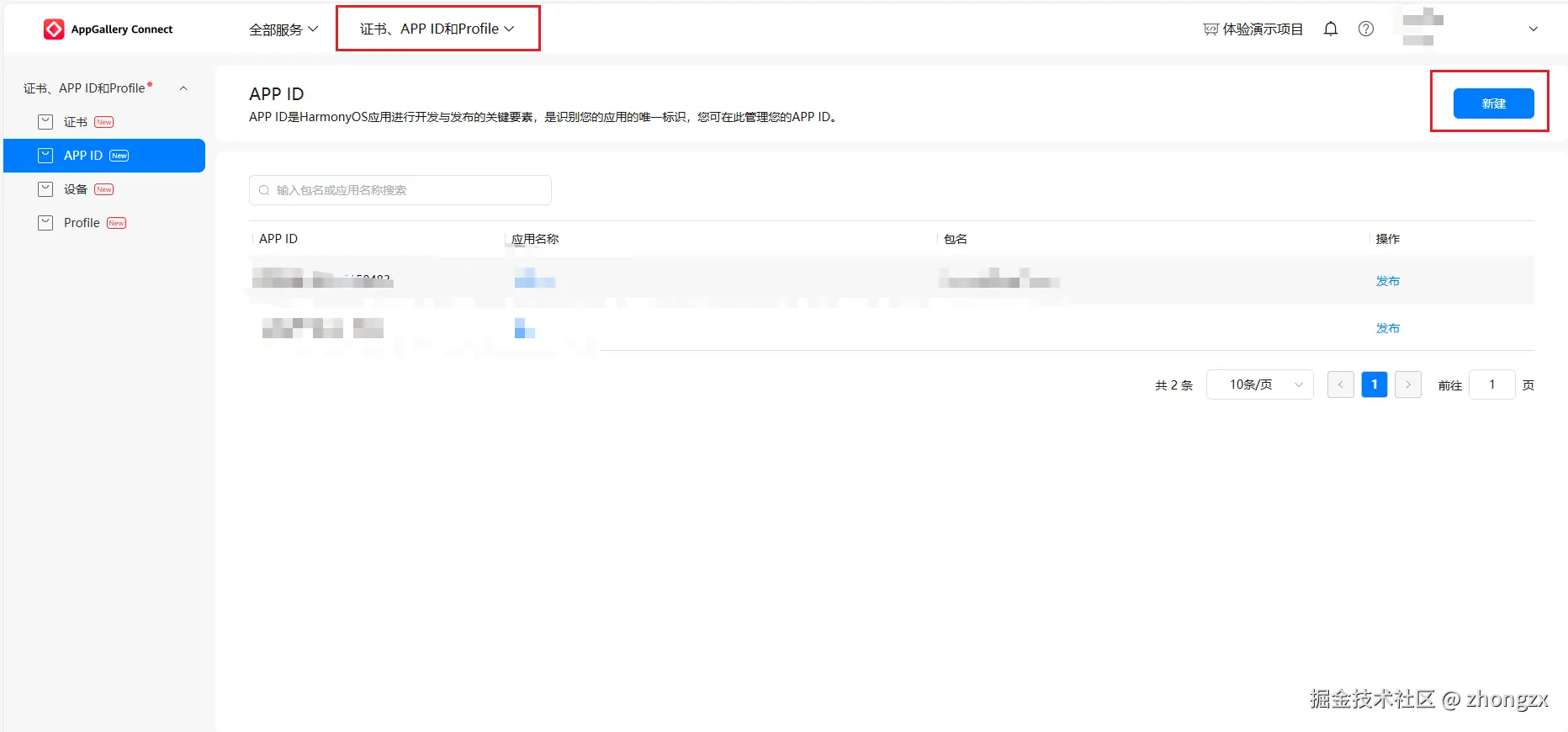1568x732 pixels.
Task: Open the 10条/页 page size selector
Action: pyautogui.click(x=1259, y=385)
